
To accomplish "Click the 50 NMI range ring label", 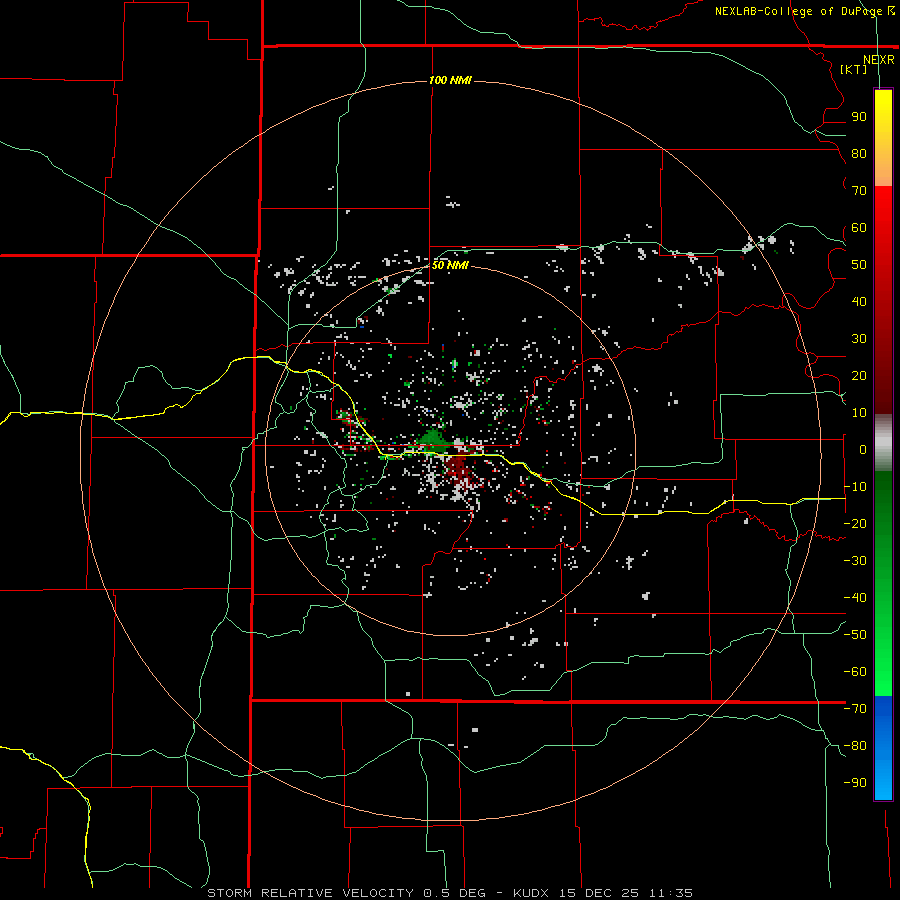I will pos(450,265).
